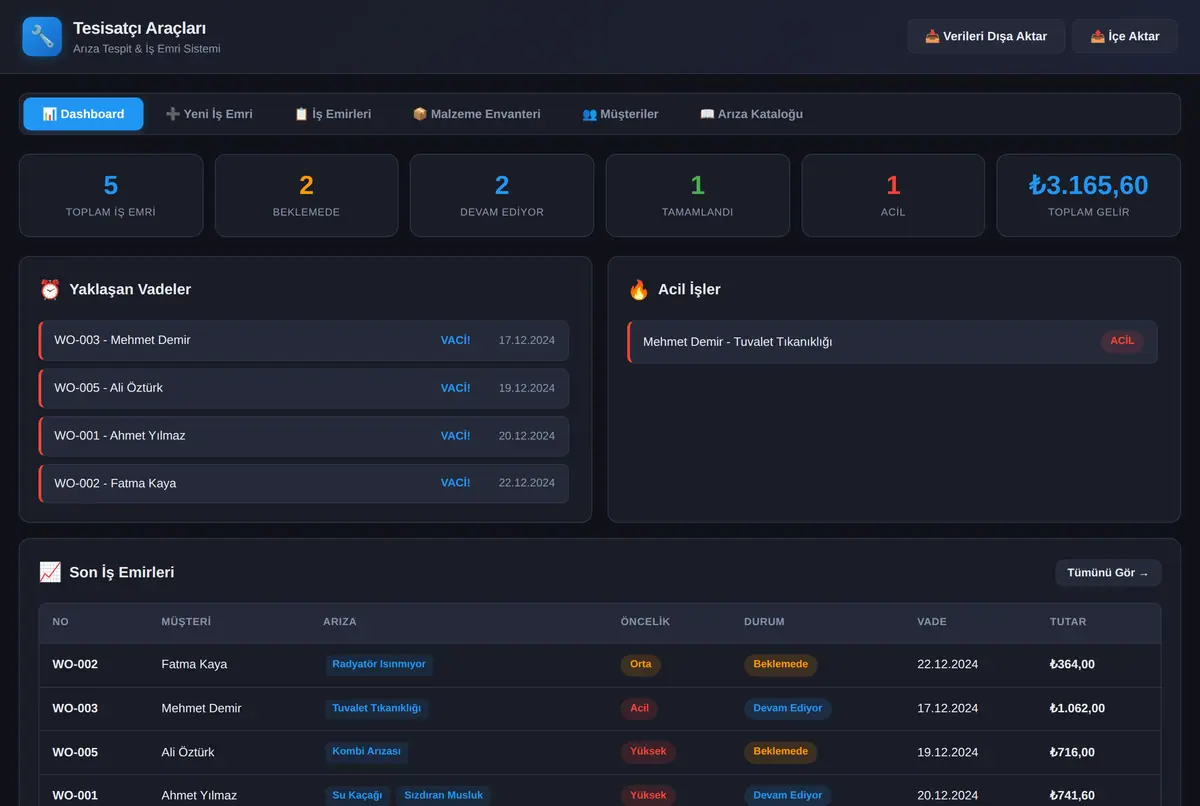The image size is (1200, 806).
Task: Switch to the Dashboard tab
Action: (x=83, y=114)
